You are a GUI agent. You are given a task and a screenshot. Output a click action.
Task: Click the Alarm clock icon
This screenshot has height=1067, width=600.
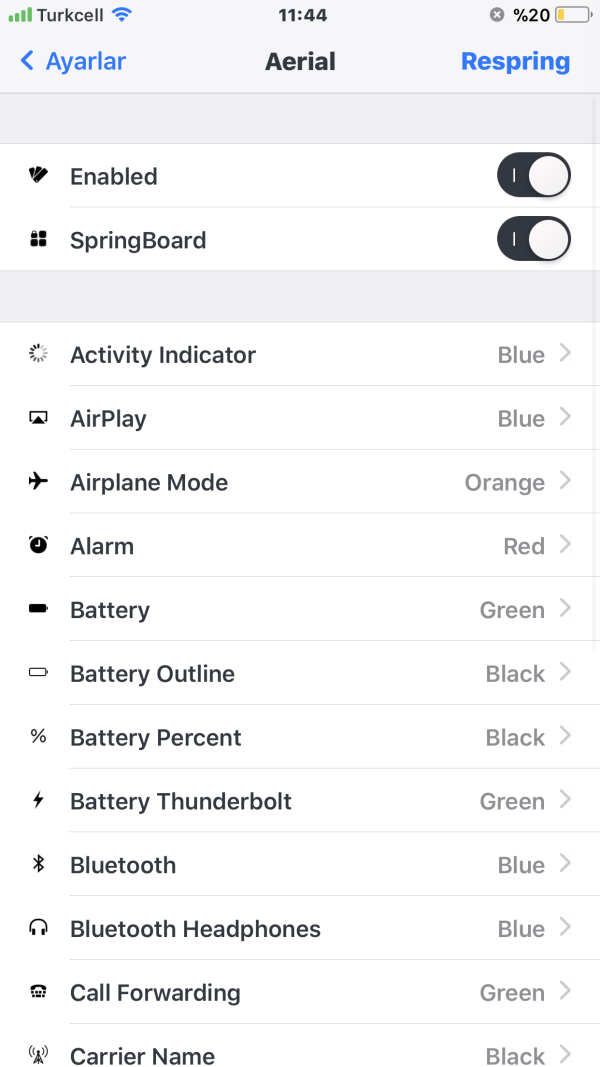[x=38, y=546]
